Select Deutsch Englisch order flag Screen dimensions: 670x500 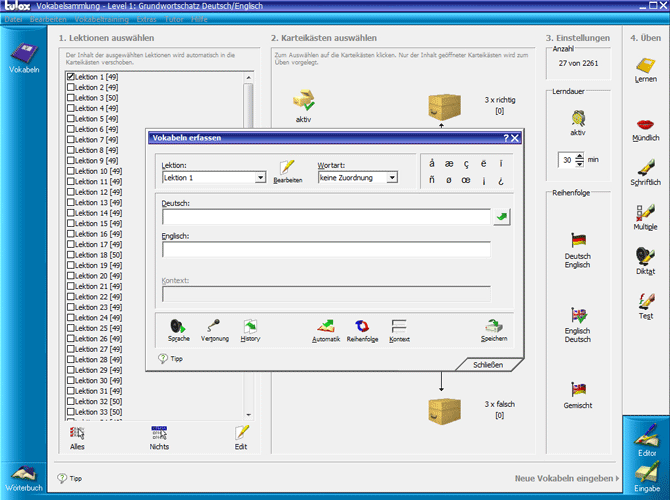coord(578,251)
